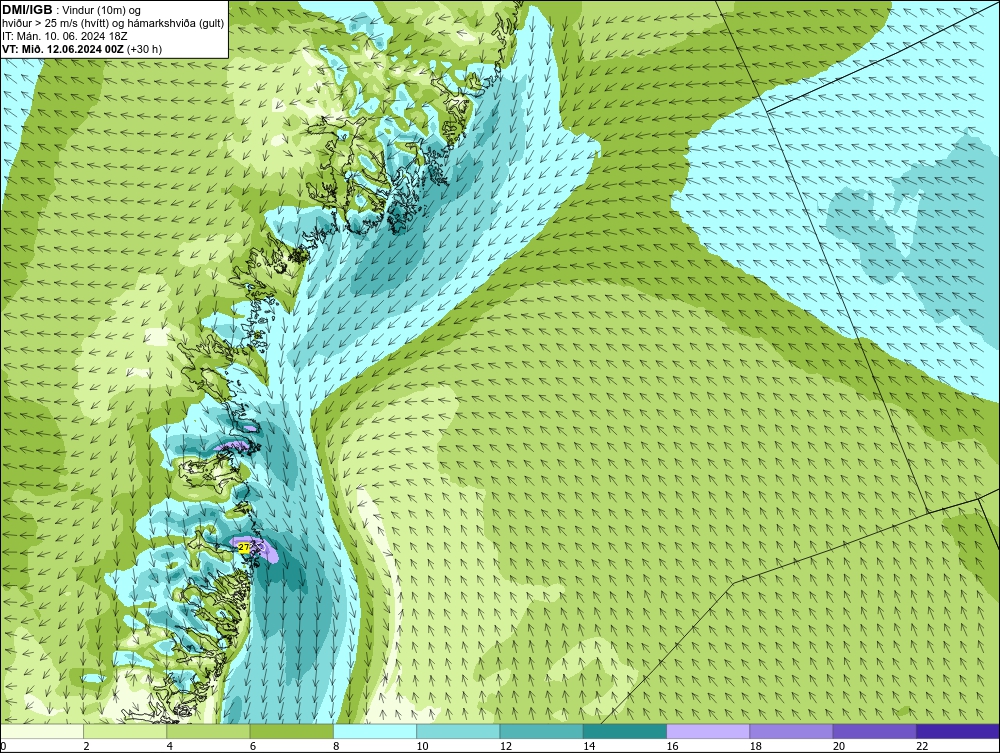Click legend scale value '0'
This screenshot has width=1000, height=753.
click(x=3, y=746)
